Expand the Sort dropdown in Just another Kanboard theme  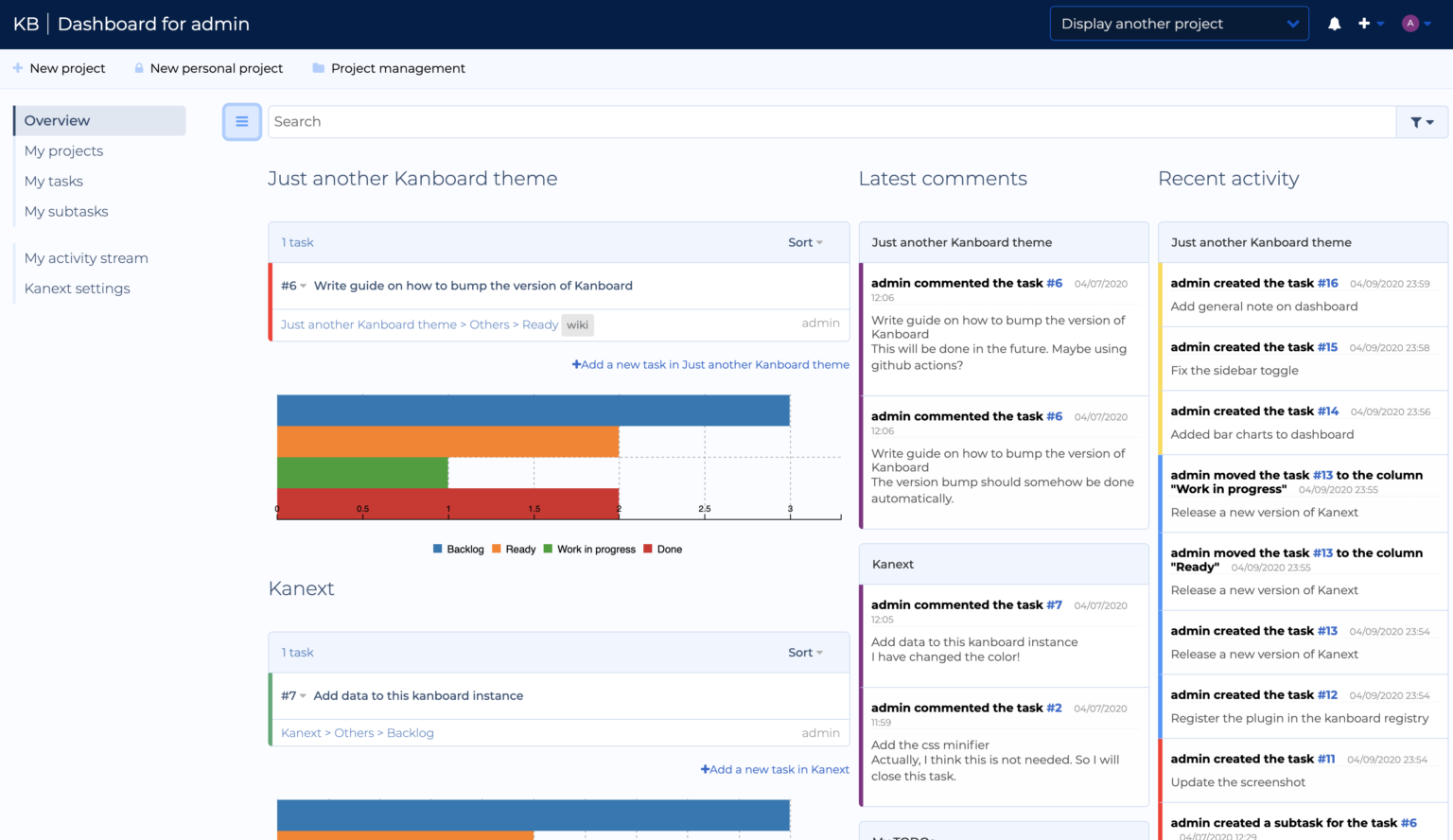[803, 242]
